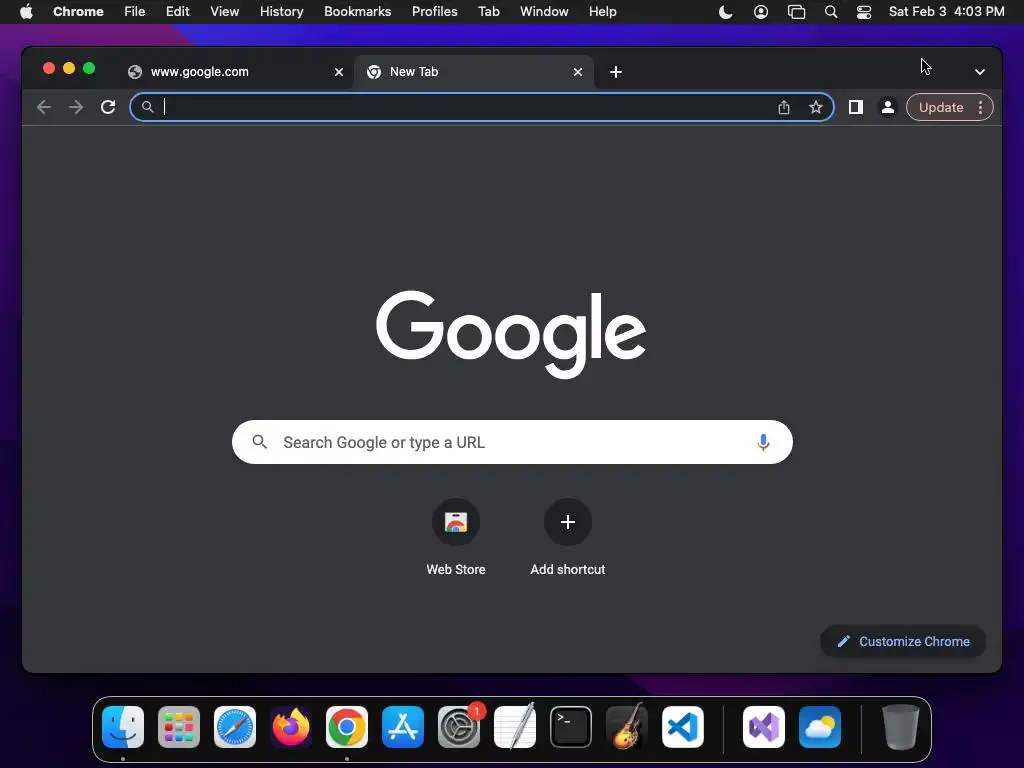Open Spotlight search in menu bar
1024x768 pixels.
coord(831,12)
